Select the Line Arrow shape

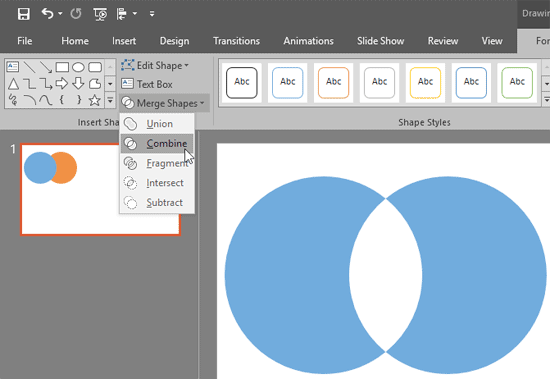coord(46,67)
